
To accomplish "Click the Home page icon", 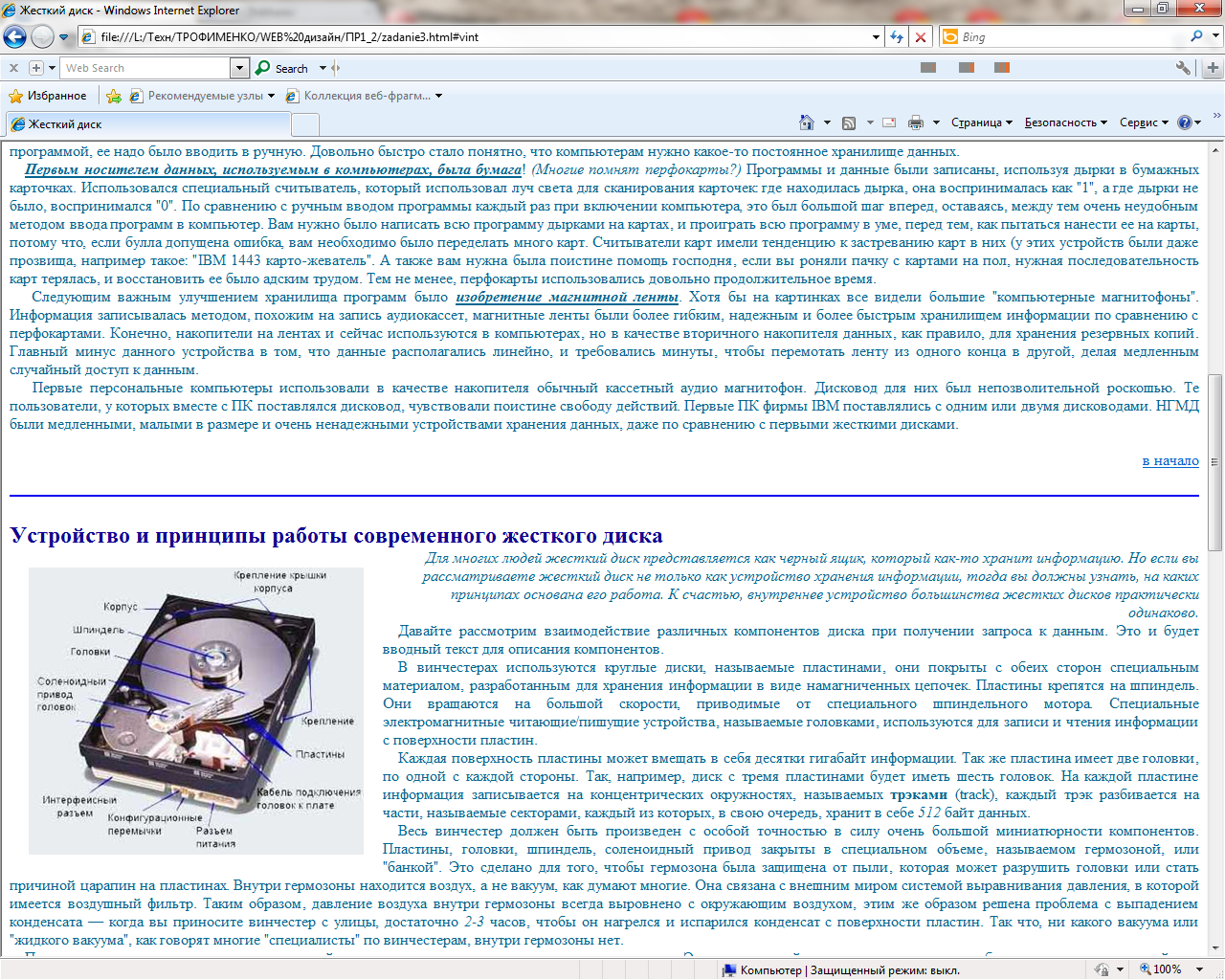I will (x=807, y=122).
